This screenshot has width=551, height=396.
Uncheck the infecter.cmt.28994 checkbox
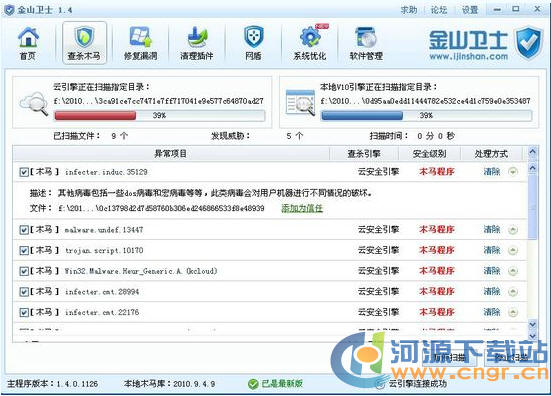click(24, 292)
